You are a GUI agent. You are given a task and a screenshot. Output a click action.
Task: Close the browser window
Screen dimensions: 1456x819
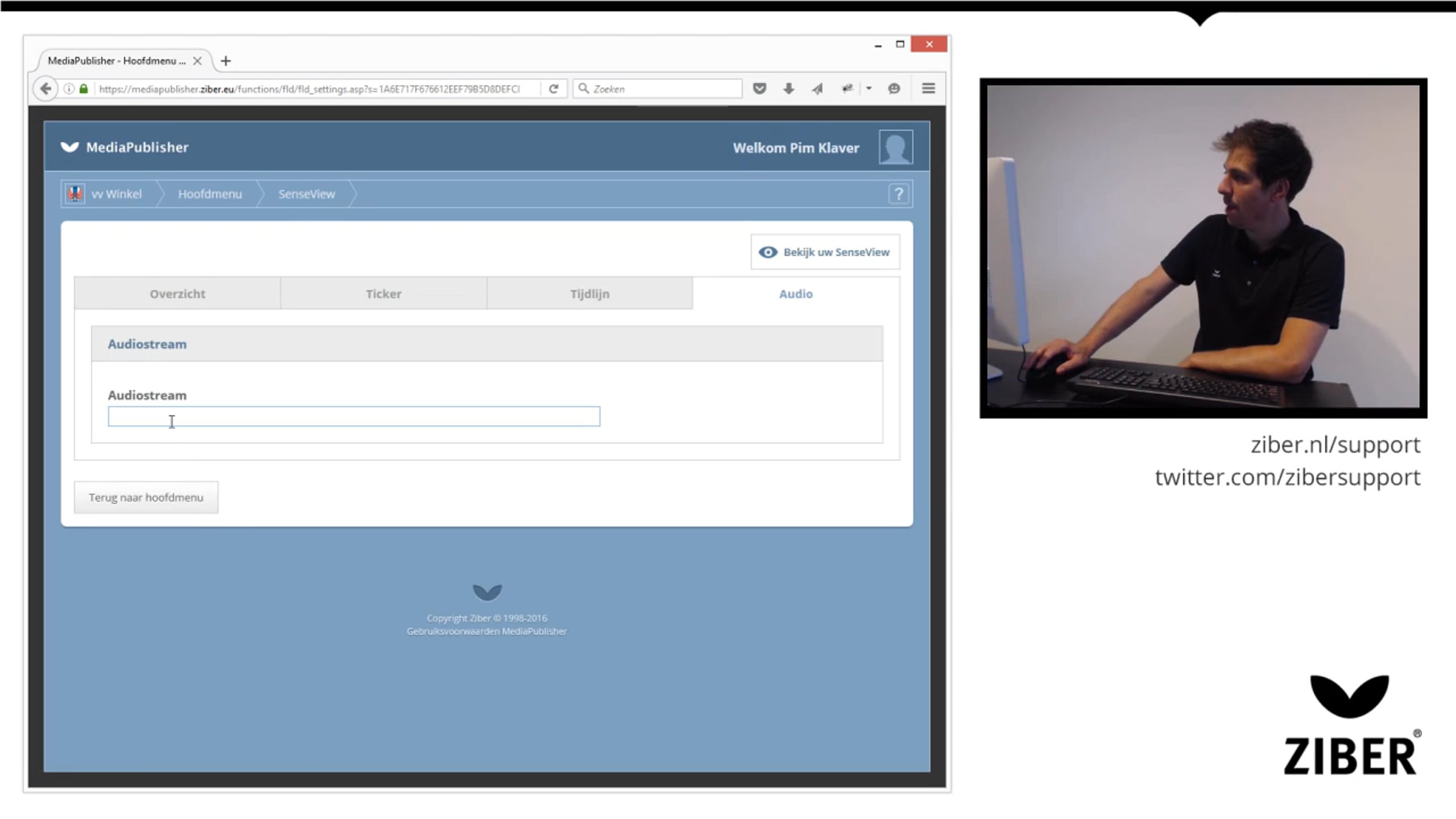pyautogui.click(x=929, y=44)
